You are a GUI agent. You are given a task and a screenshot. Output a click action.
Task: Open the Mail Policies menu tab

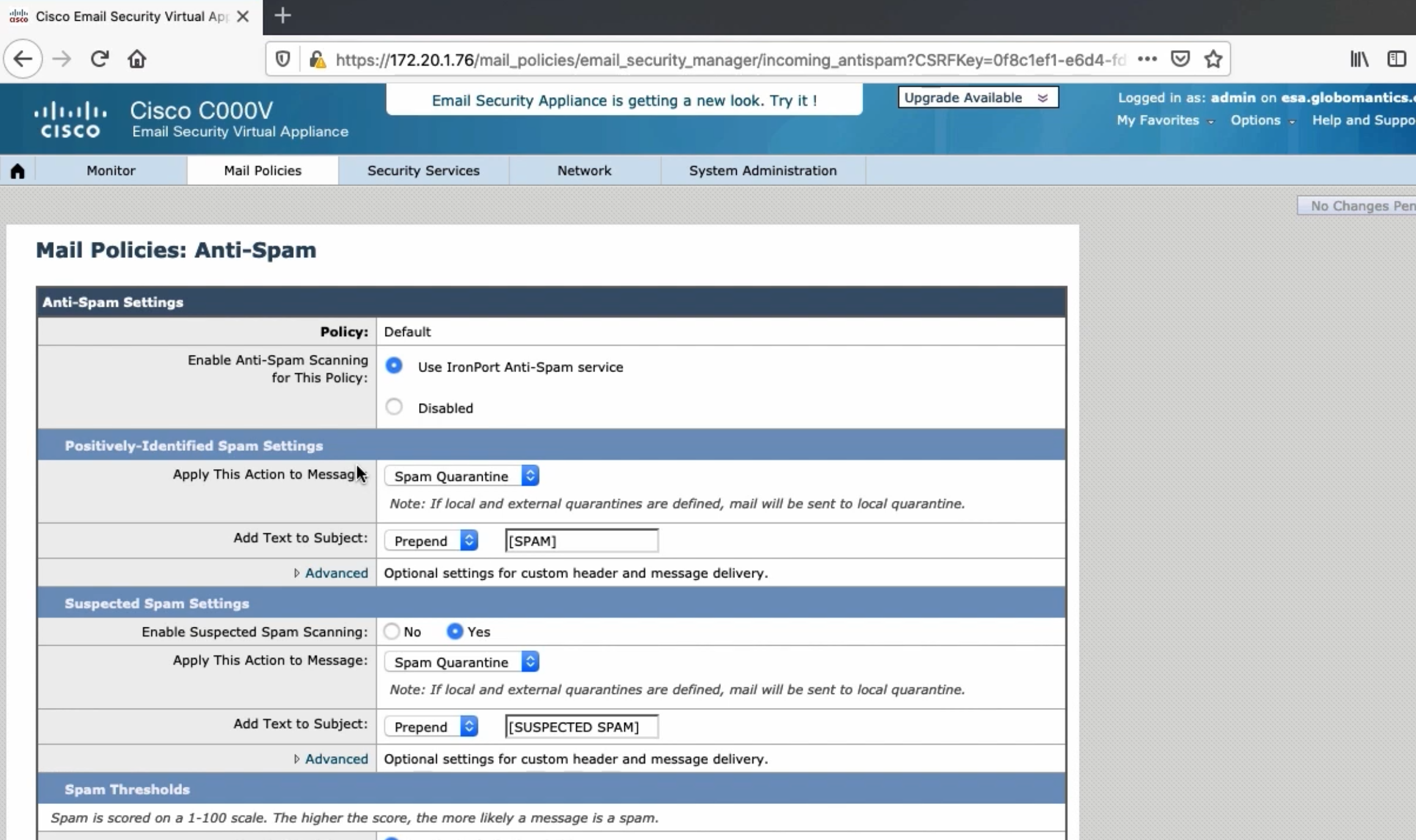263,170
